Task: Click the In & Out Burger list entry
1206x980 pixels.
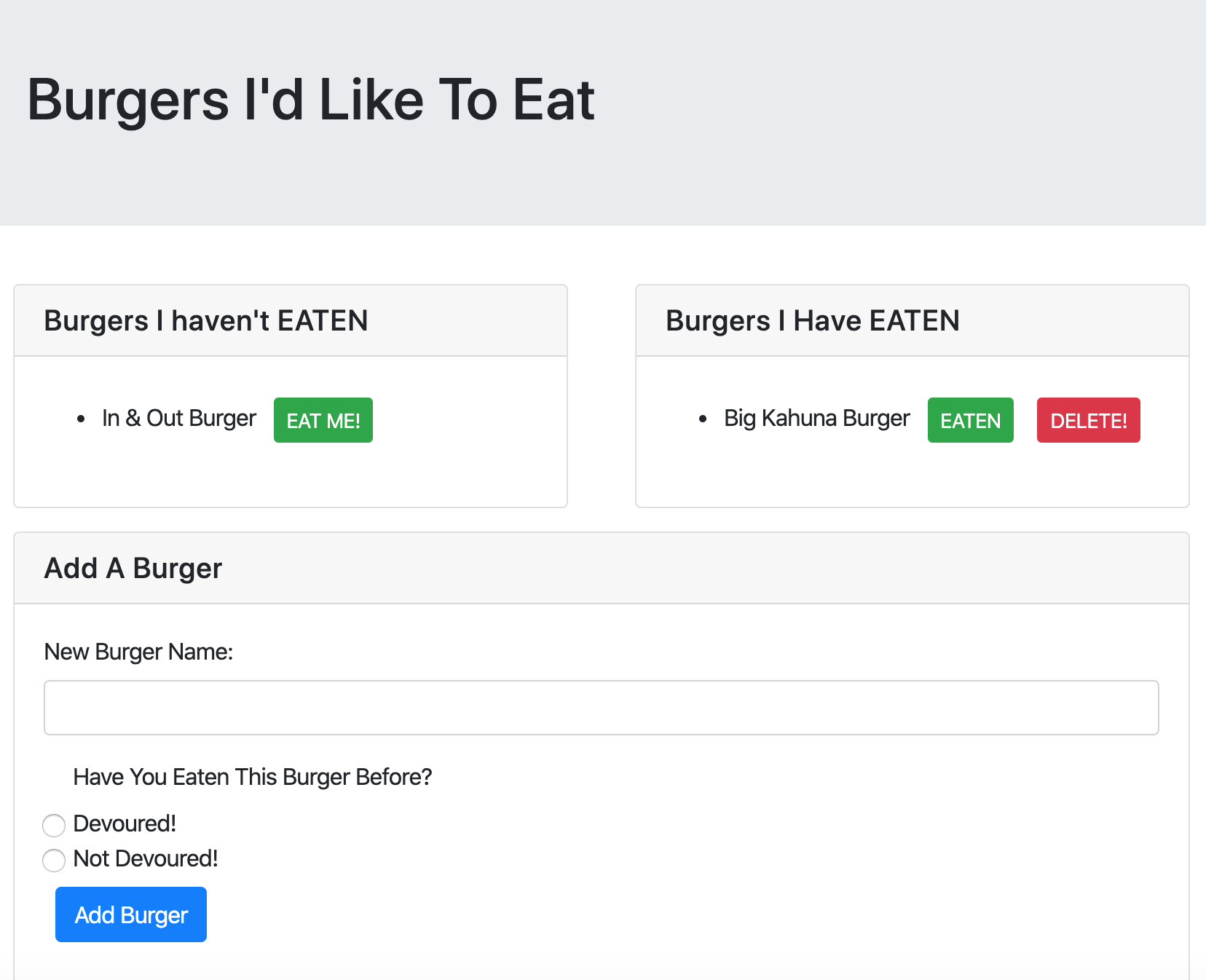Action: (178, 418)
